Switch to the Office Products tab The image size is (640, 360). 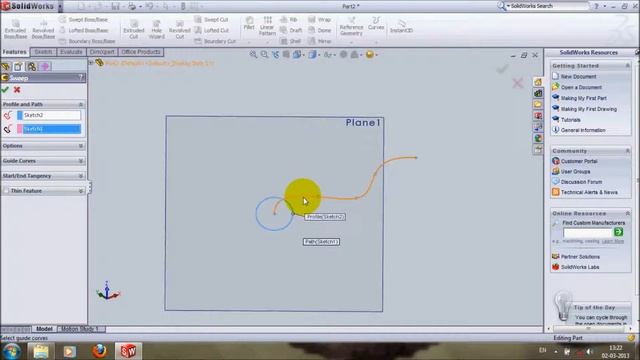[141, 52]
